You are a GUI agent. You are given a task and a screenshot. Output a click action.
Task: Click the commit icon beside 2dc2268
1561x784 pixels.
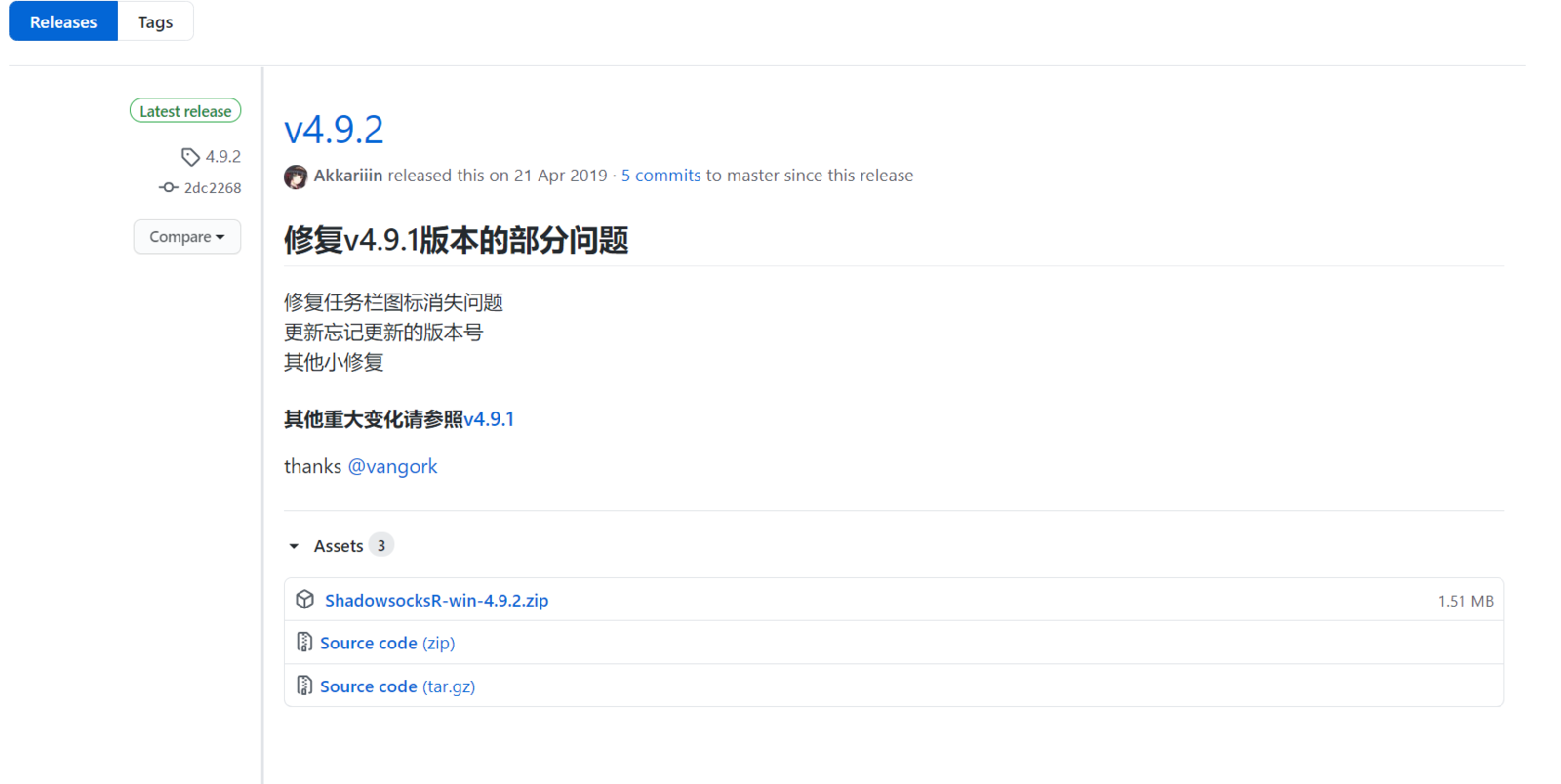coord(169,187)
